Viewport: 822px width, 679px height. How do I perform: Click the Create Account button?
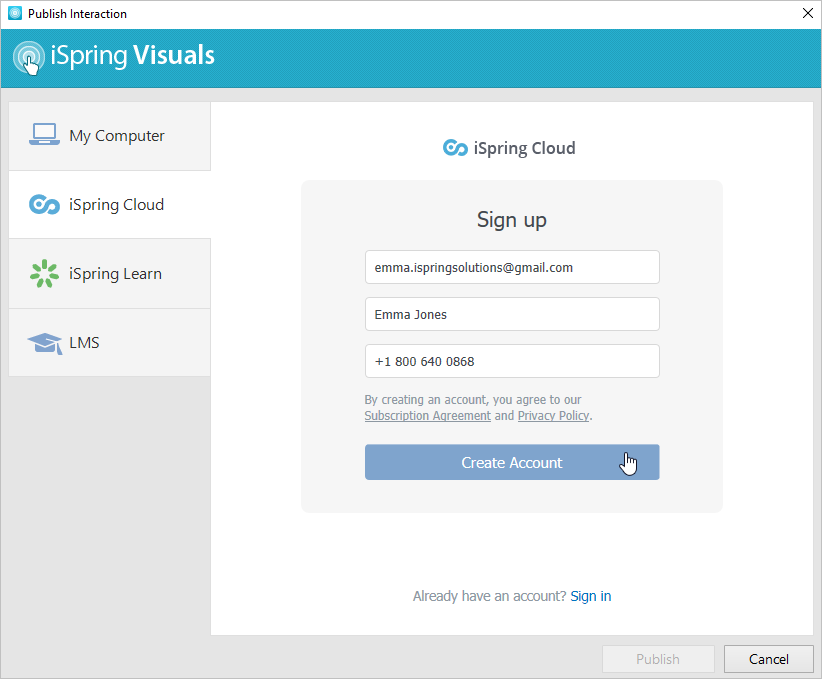(512, 462)
